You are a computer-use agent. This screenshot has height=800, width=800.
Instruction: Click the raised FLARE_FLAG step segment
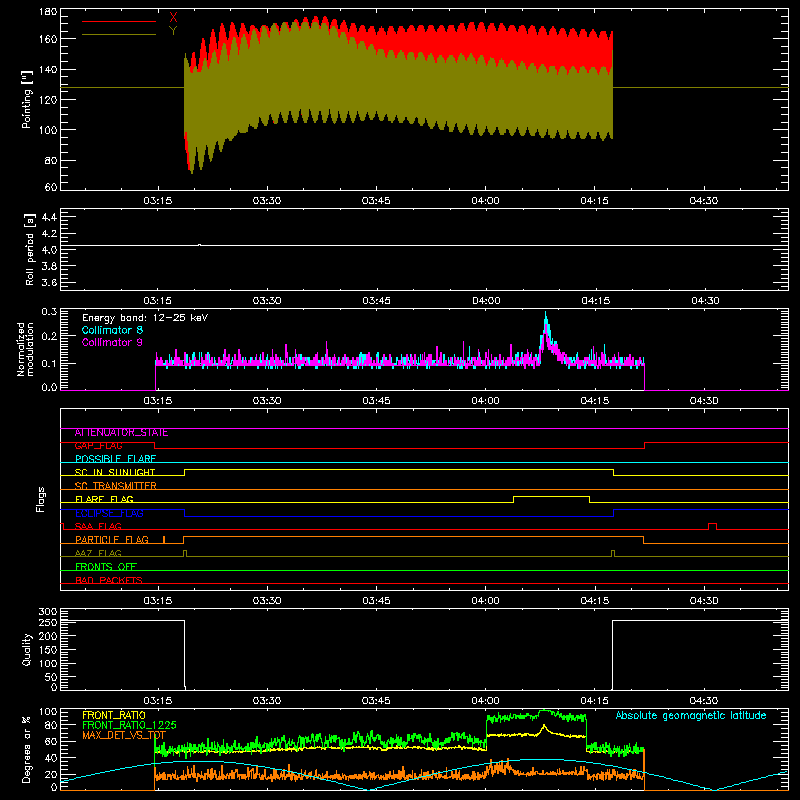552,496
